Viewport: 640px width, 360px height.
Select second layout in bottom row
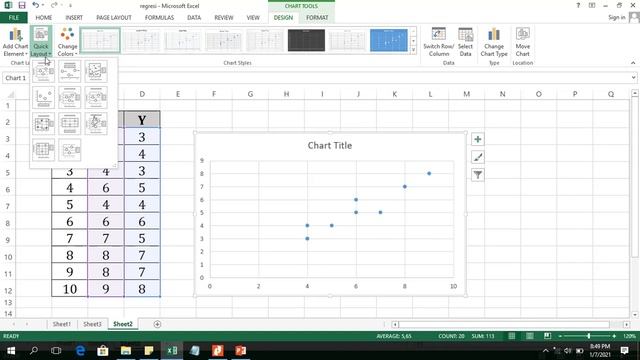(70, 150)
